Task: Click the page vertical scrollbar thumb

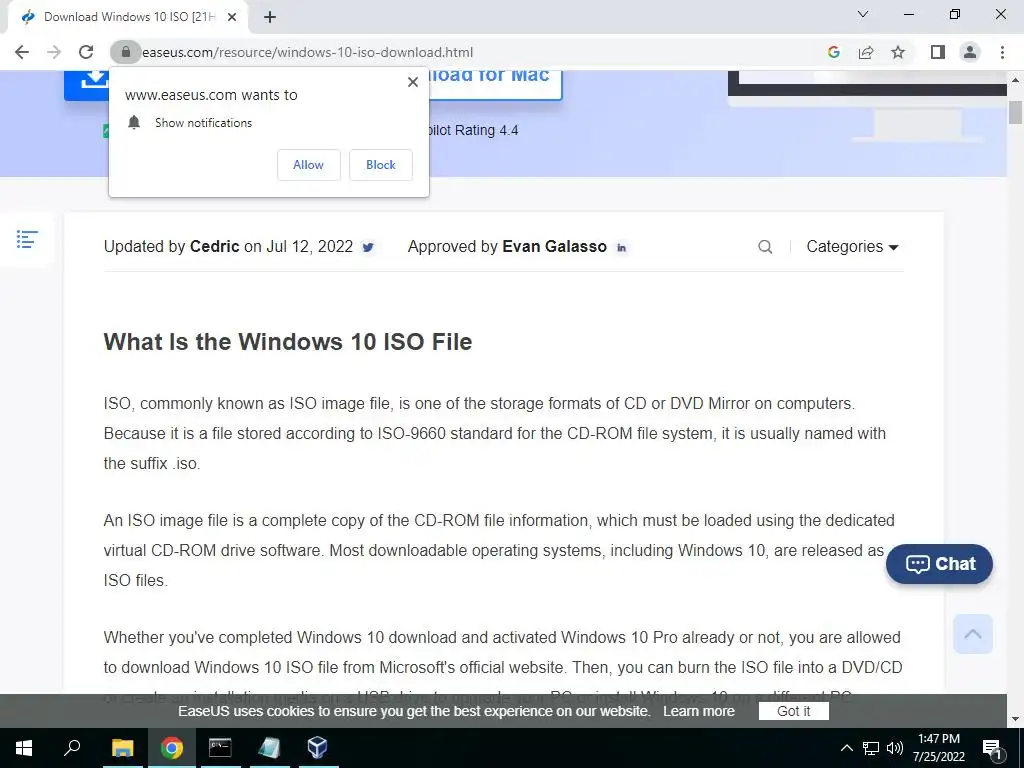Action: pos(1015,112)
